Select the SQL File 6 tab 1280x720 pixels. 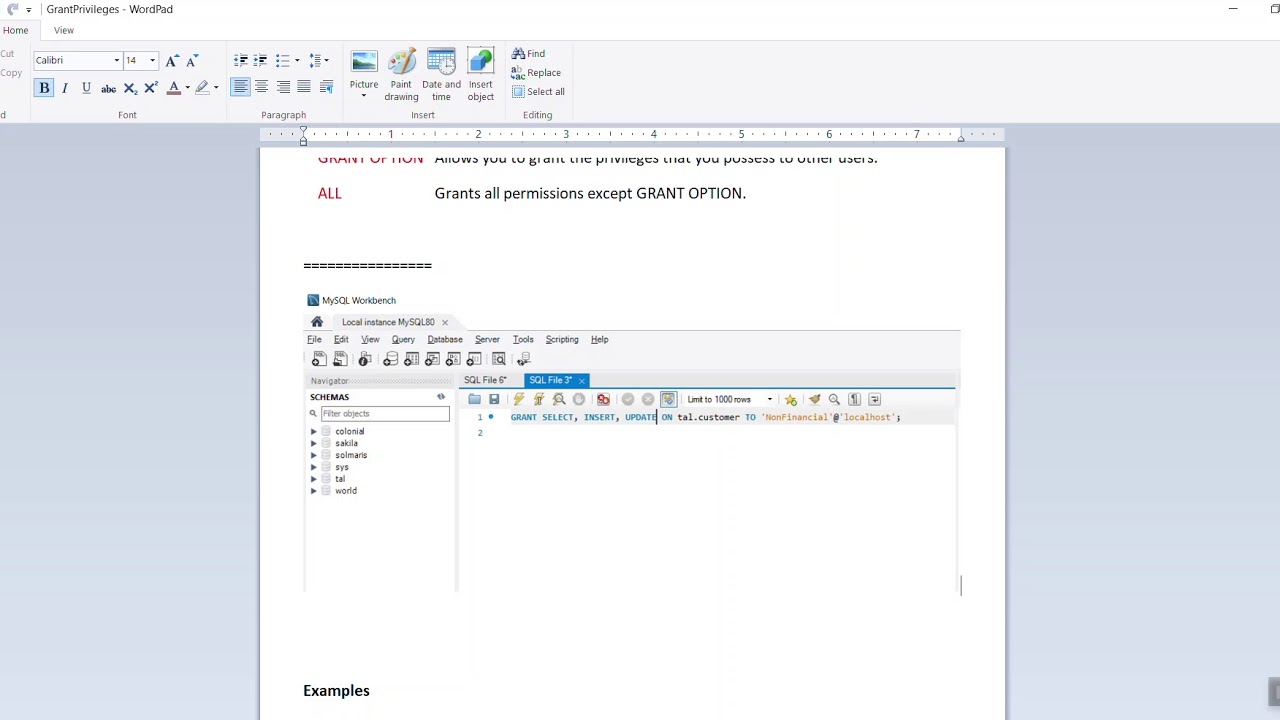click(x=486, y=380)
